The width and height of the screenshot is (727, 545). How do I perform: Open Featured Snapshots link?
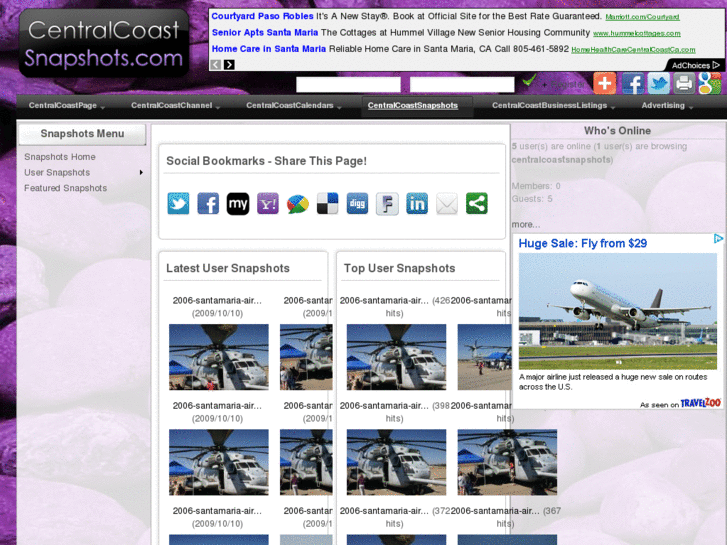(65, 188)
